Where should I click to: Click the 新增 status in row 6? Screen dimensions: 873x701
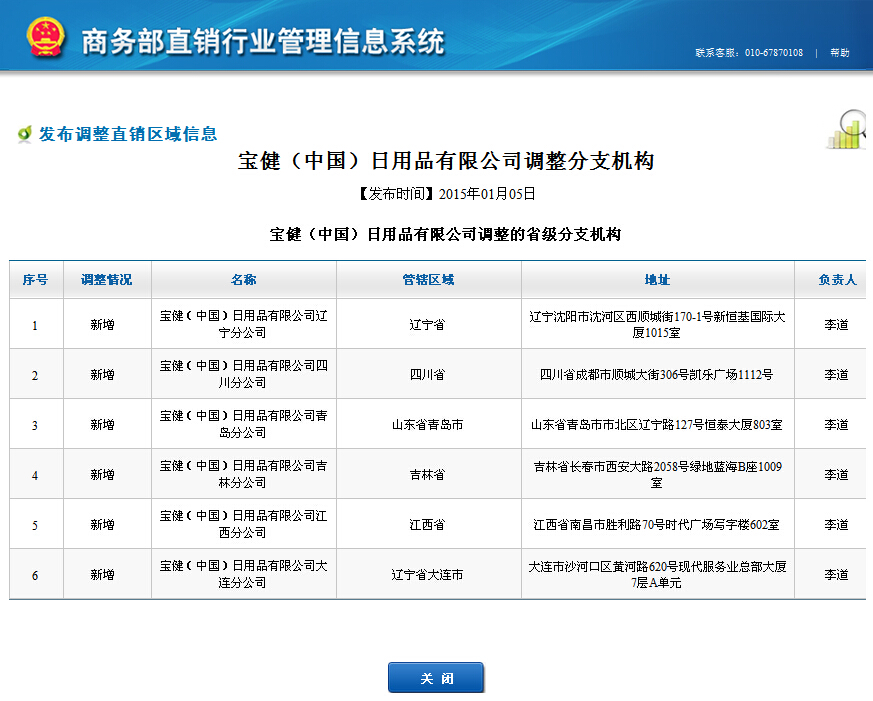(x=102, y=575)
